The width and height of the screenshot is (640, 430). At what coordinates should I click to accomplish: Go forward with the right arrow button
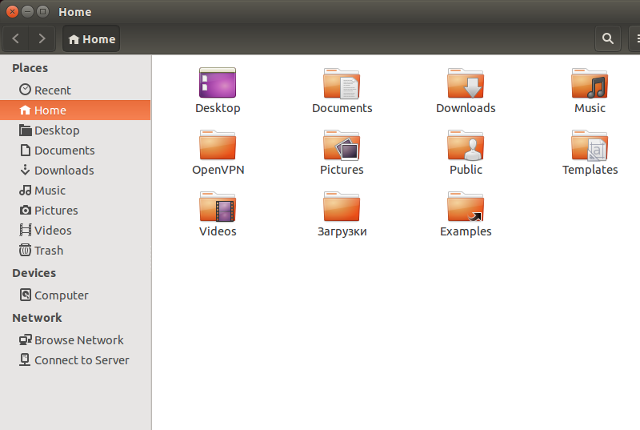[42, 39]
